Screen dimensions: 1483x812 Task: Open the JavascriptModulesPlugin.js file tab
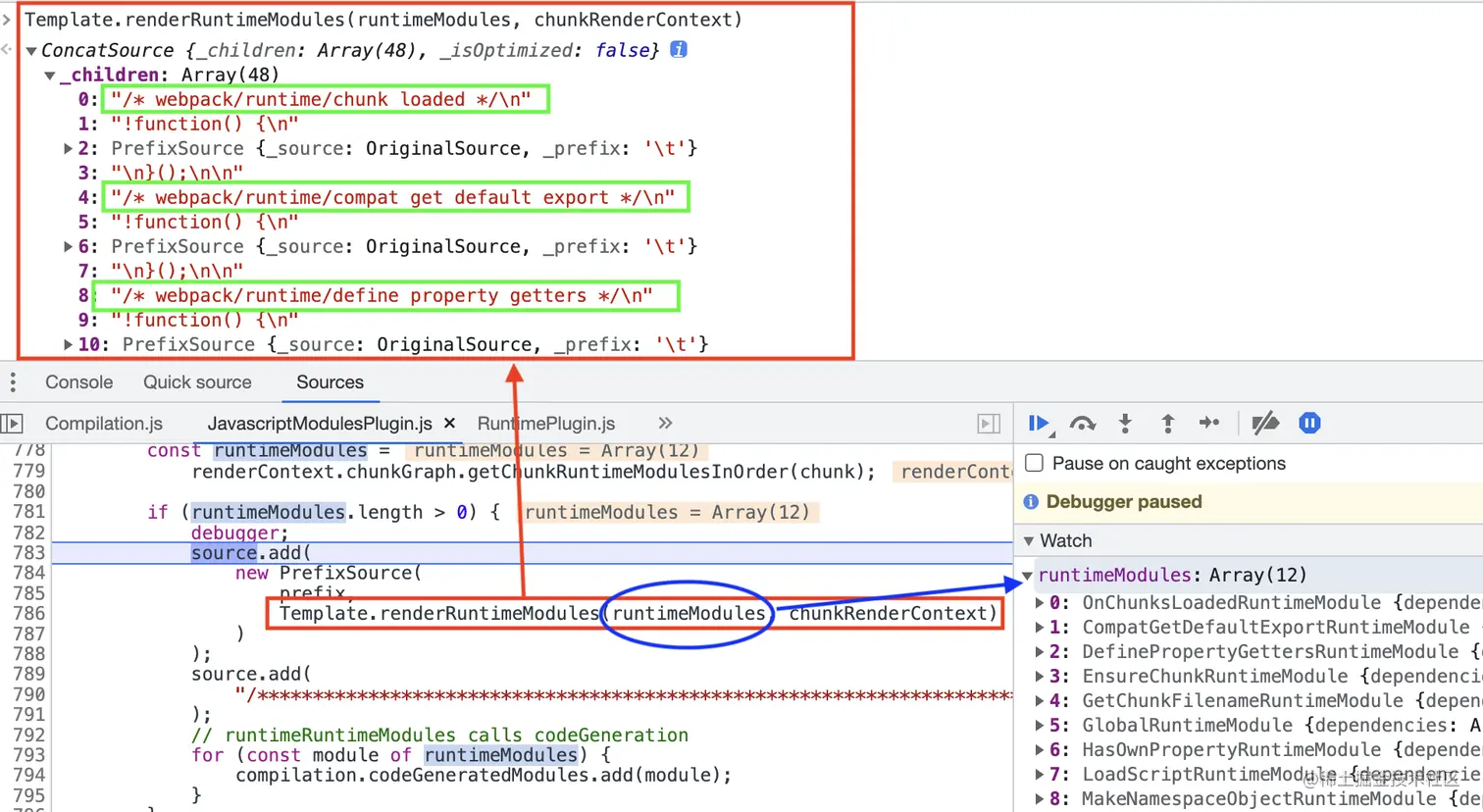[320, 424]
